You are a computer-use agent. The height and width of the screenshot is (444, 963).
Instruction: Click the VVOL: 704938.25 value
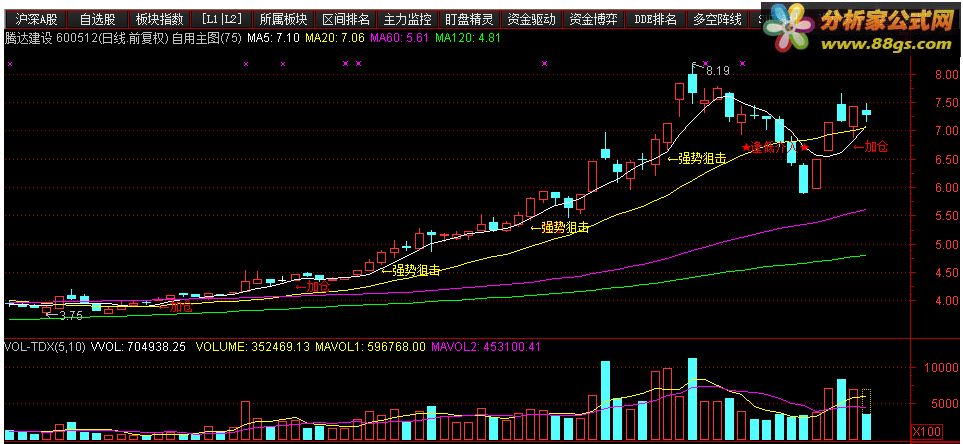point(138,347)
